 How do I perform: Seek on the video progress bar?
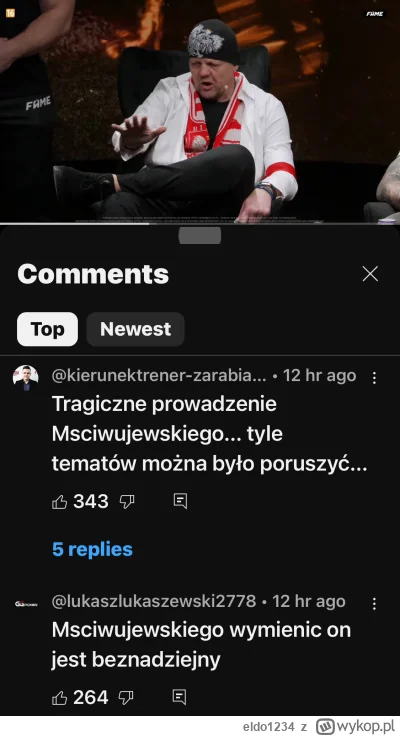click(x=200, y=223)
